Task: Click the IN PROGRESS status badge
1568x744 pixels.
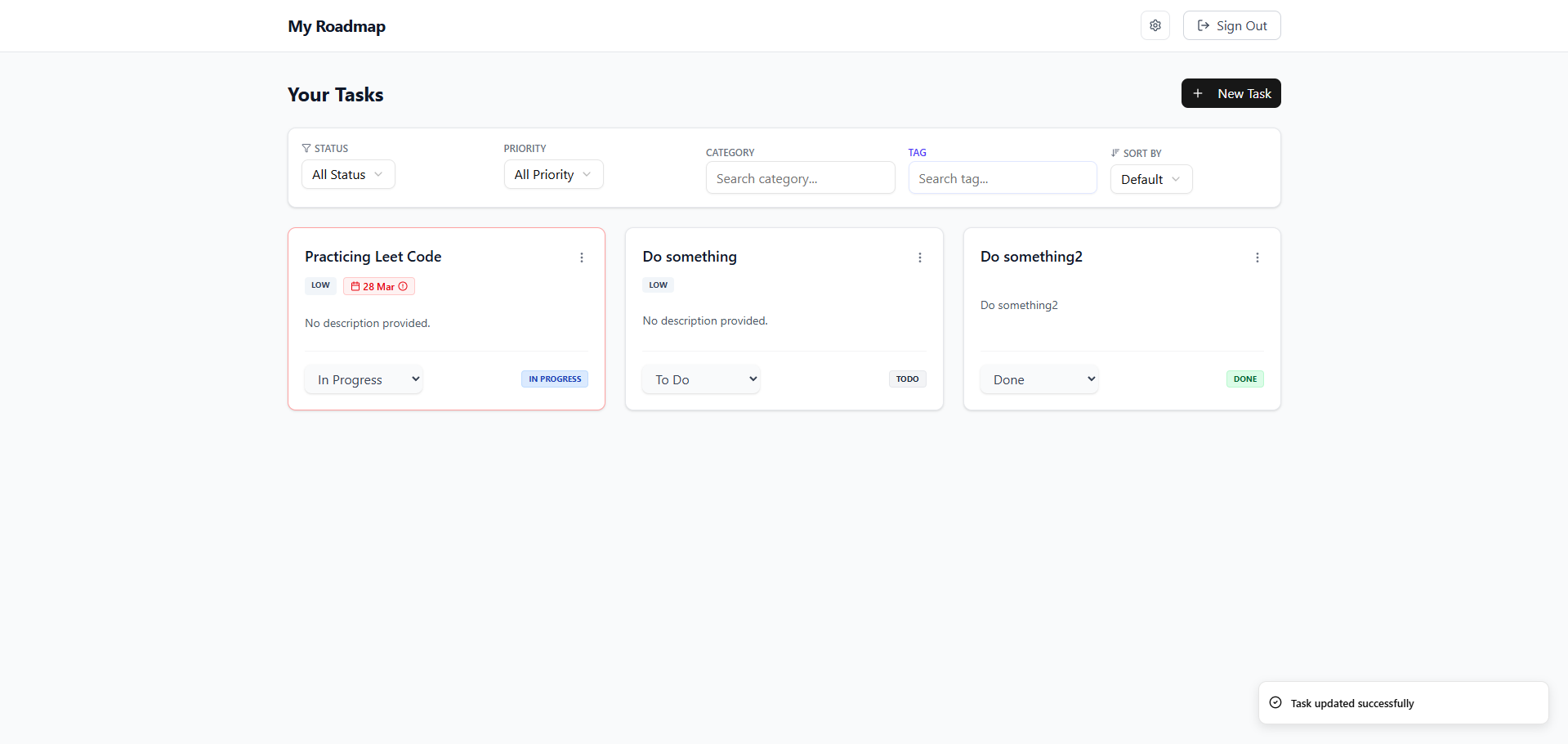Action: point(555,379)
